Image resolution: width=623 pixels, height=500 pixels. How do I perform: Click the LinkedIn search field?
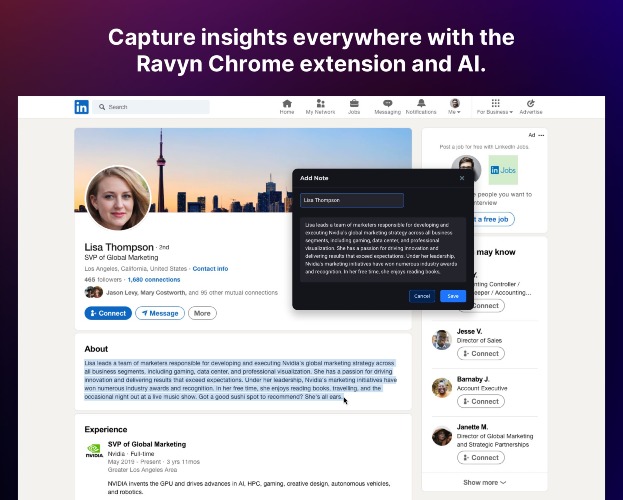[x=151, y=107]
